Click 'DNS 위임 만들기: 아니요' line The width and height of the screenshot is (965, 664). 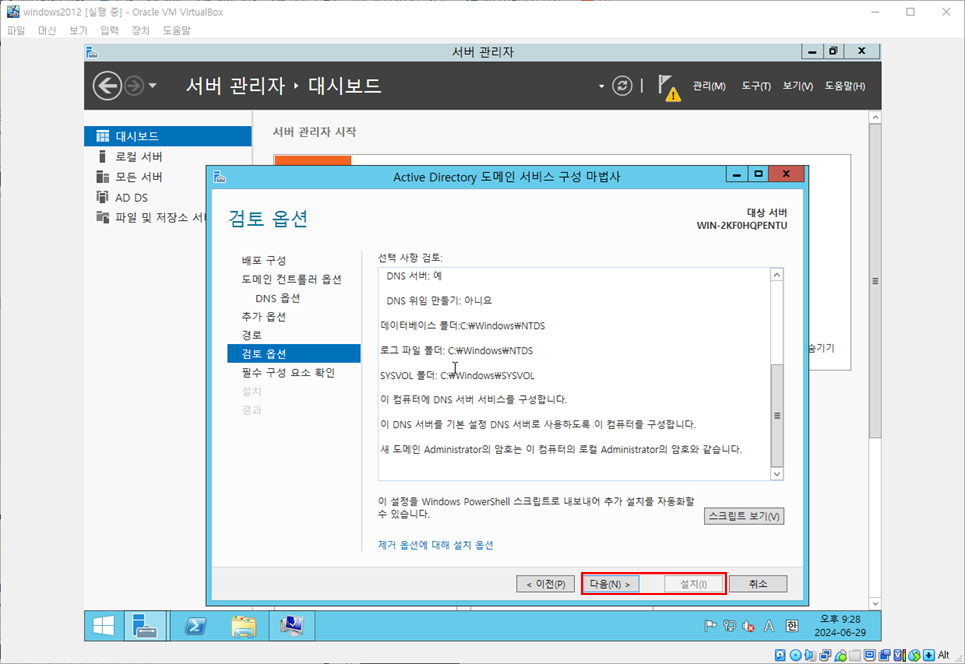439,301
